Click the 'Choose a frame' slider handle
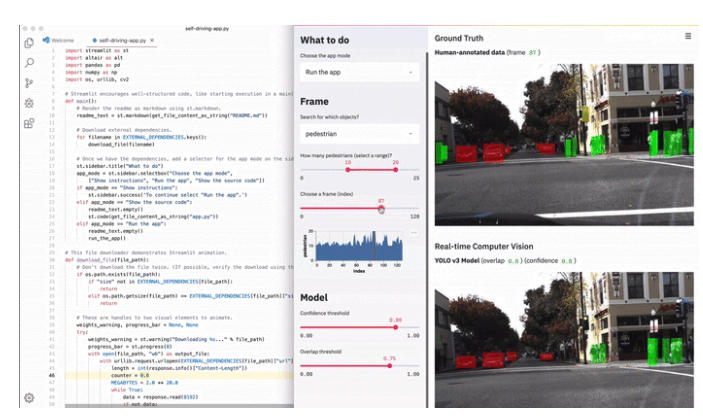 pyautogui.click(x=381, y=208)
